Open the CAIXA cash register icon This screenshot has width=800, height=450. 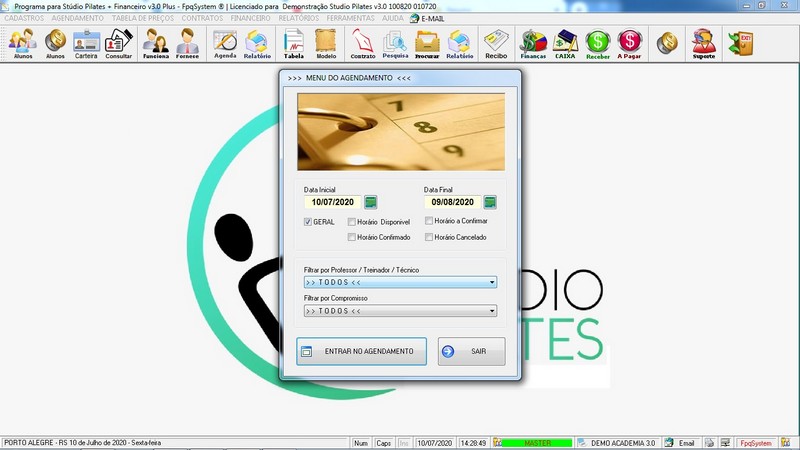point(565,44)
